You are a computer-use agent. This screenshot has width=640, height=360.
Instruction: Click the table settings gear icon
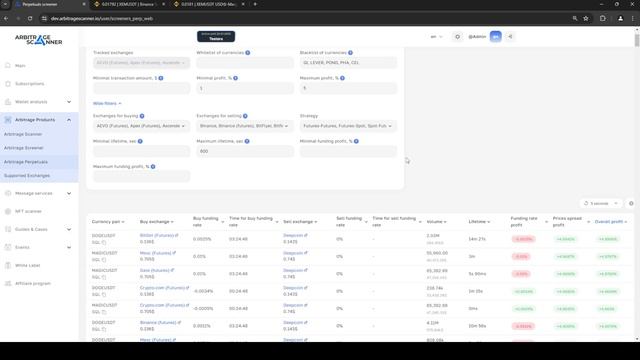(x=631, y=203)
